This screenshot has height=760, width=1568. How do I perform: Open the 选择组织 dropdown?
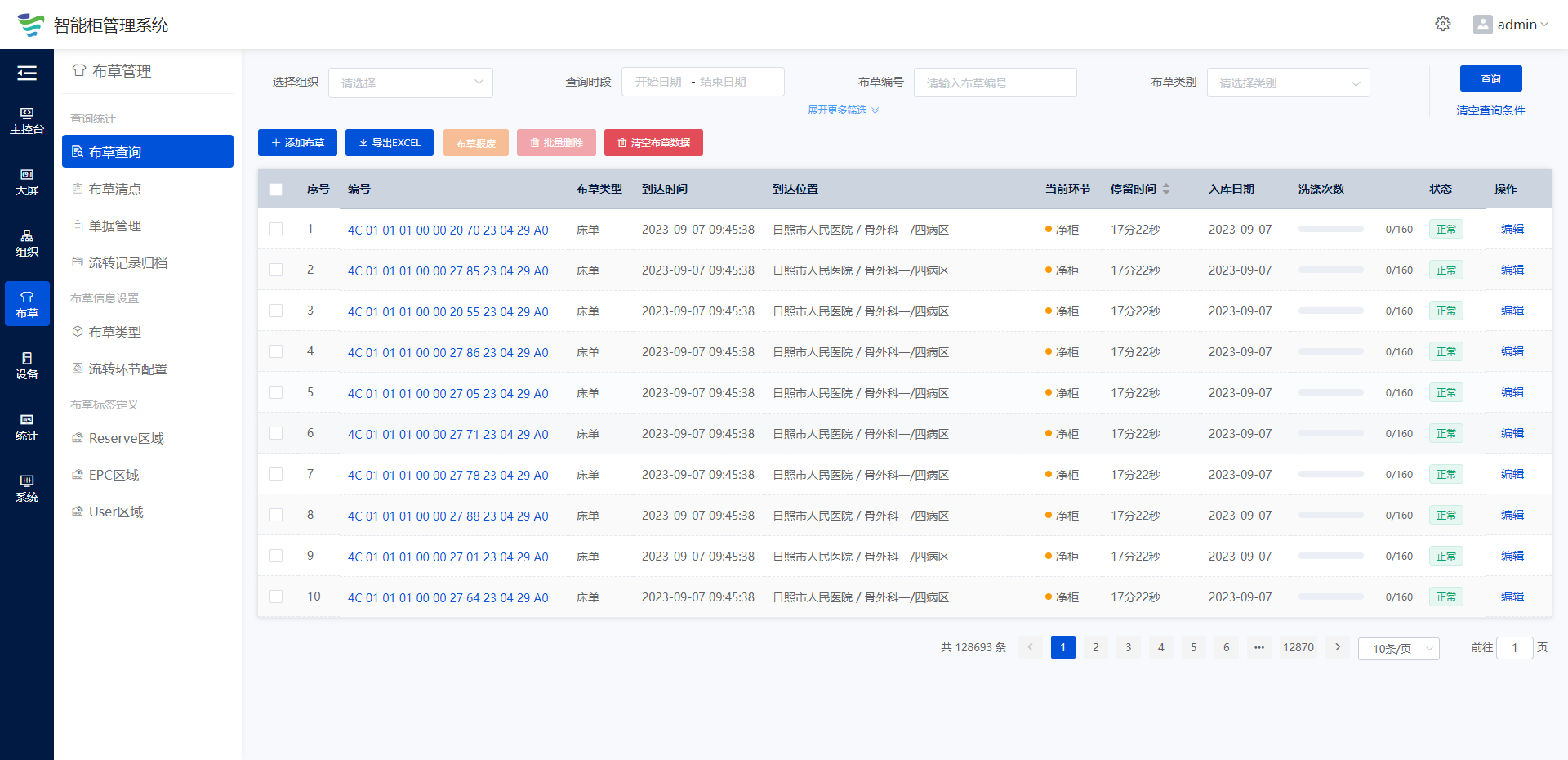point(411,83)
